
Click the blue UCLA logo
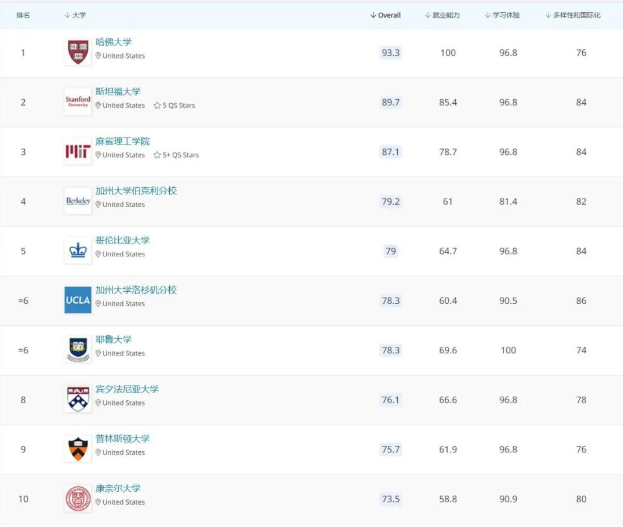[x=78, y=300]
